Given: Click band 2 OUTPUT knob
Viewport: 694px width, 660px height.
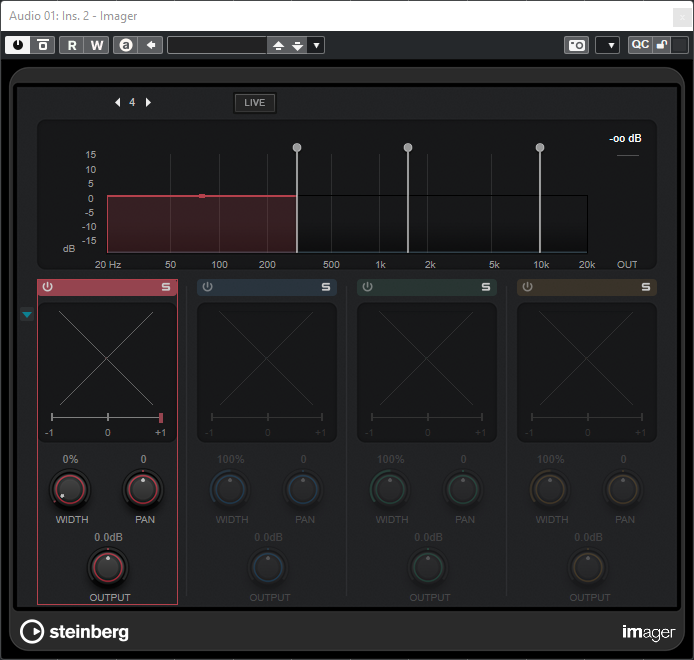Looking at the screenshot, I should [268, 567].
